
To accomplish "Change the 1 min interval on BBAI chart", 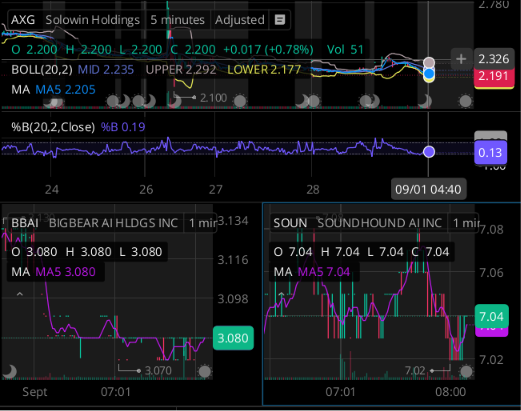I will pyautogui.click(x=202, y=223).
